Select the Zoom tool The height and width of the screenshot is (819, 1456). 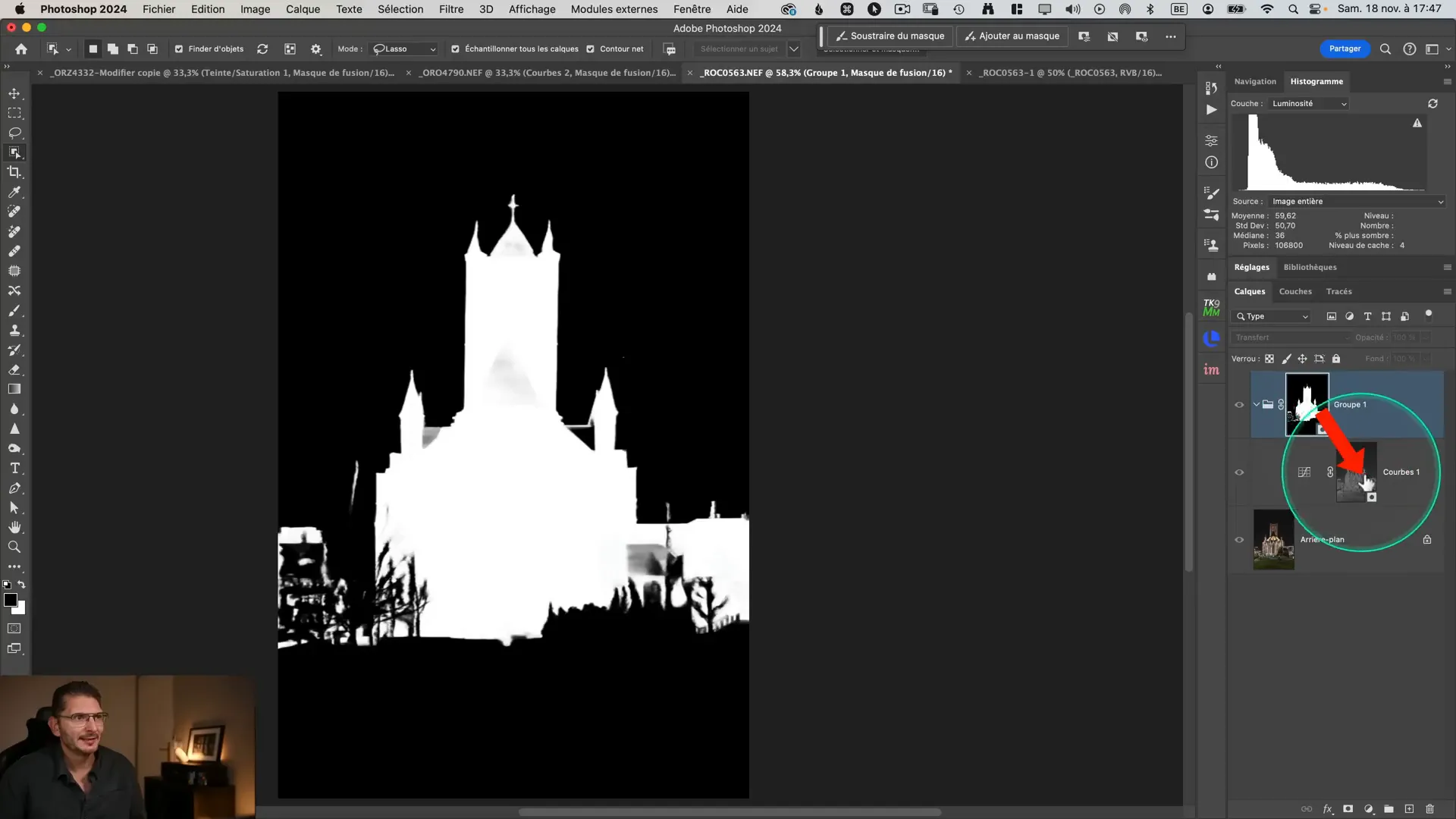(x=14, y=547)
